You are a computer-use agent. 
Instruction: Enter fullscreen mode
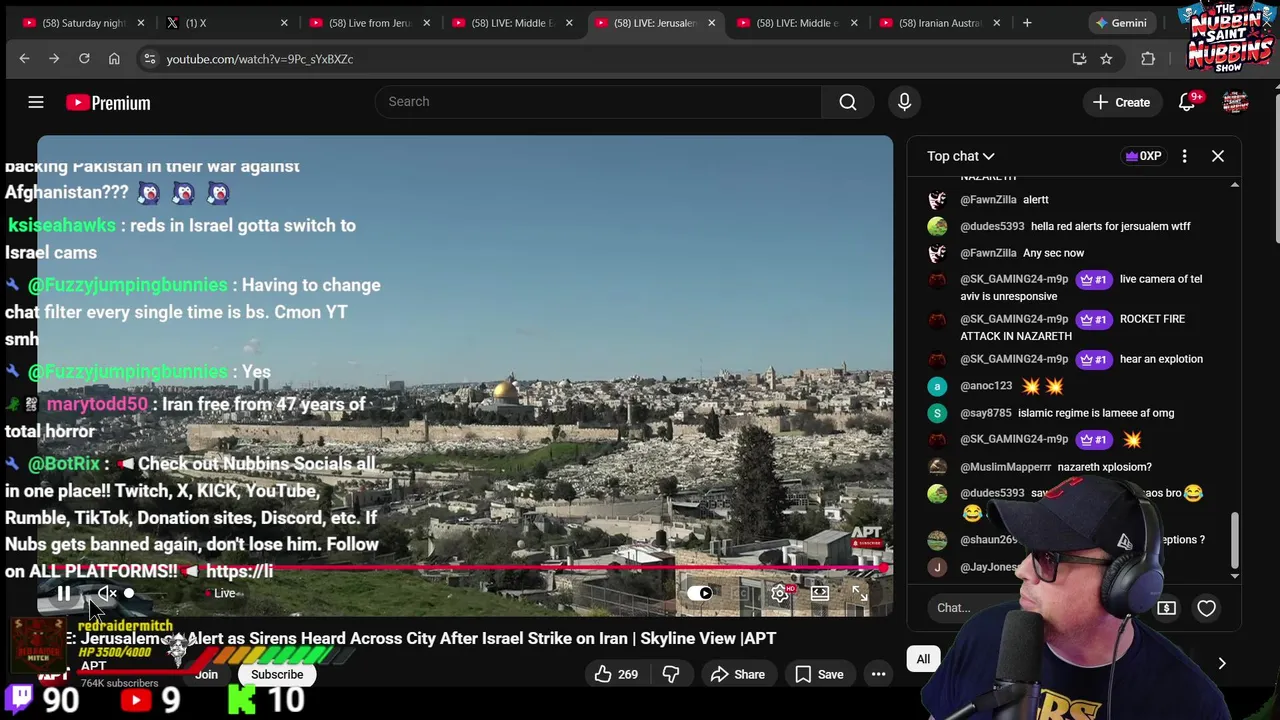(860, 594)
